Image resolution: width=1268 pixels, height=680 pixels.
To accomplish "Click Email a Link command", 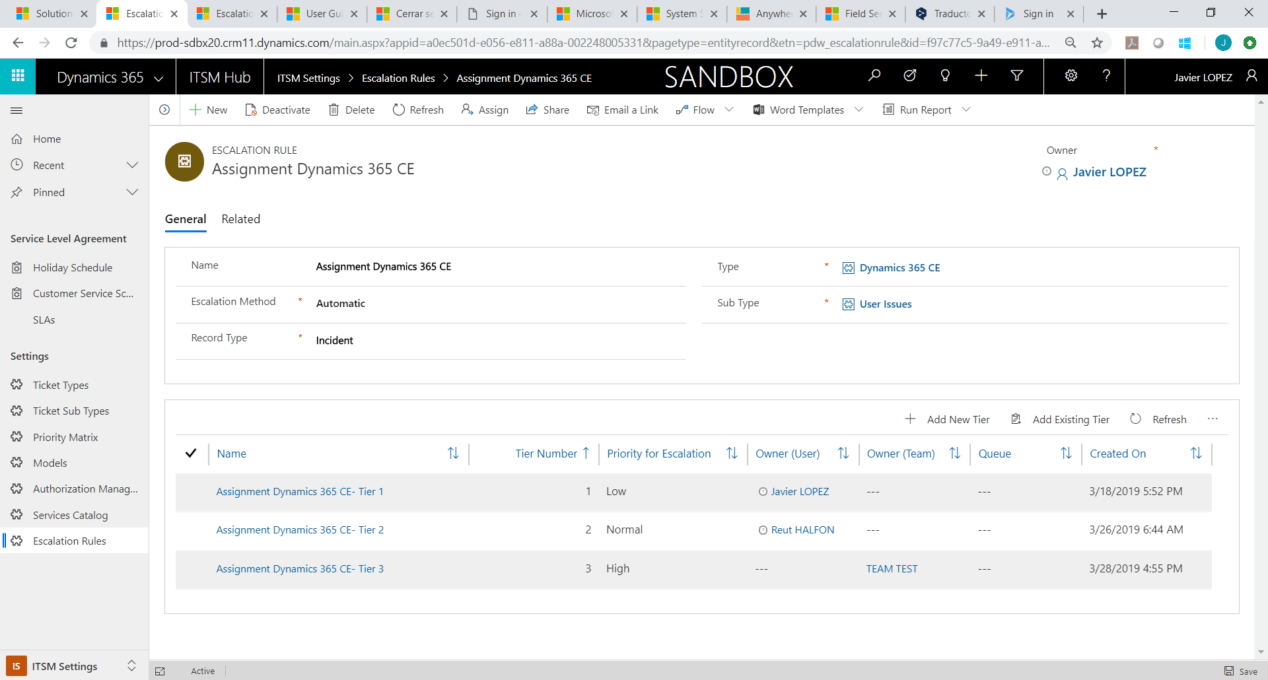I will click(x=623, y=110).
